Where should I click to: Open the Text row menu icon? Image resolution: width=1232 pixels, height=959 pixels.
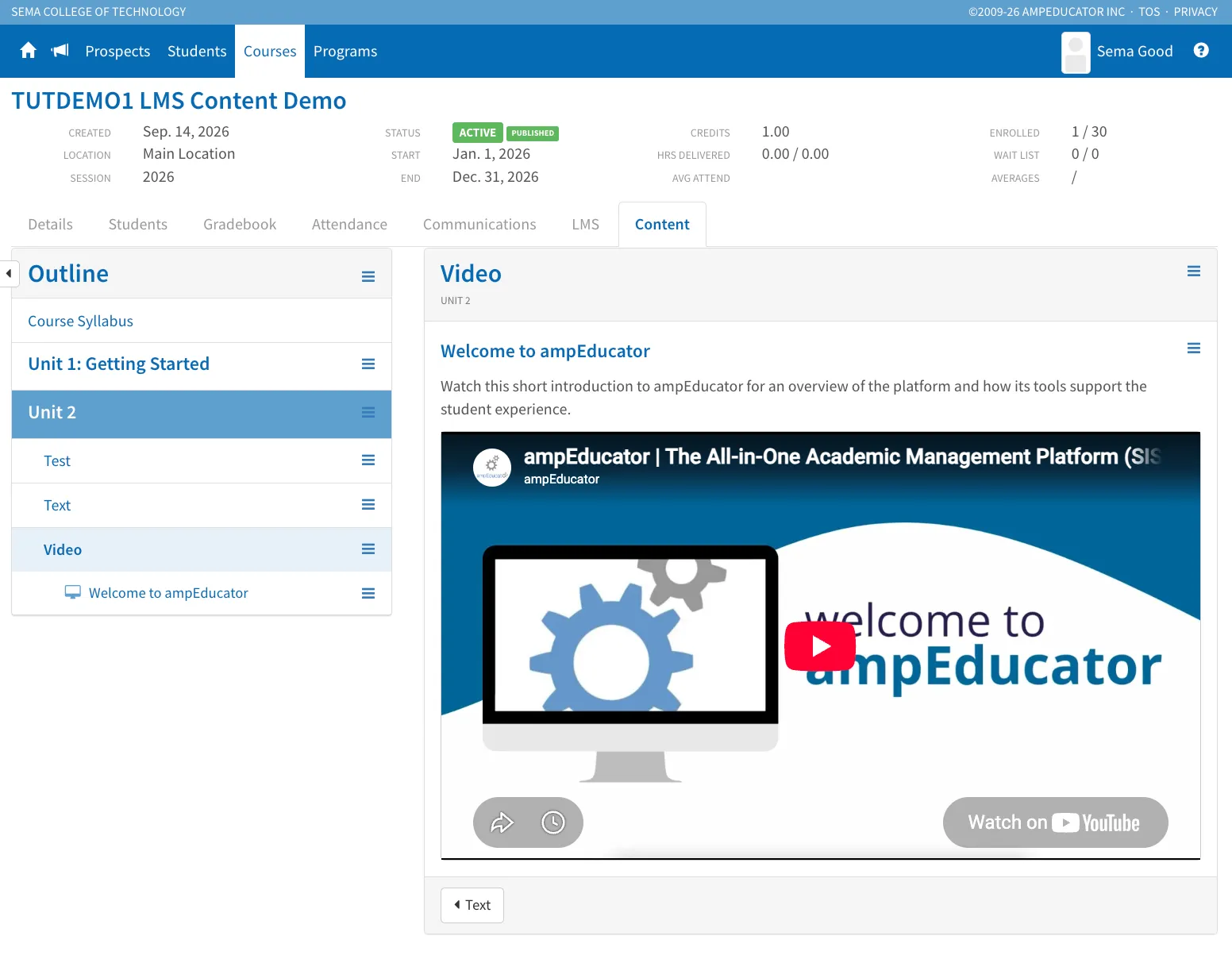pos(368,505)
